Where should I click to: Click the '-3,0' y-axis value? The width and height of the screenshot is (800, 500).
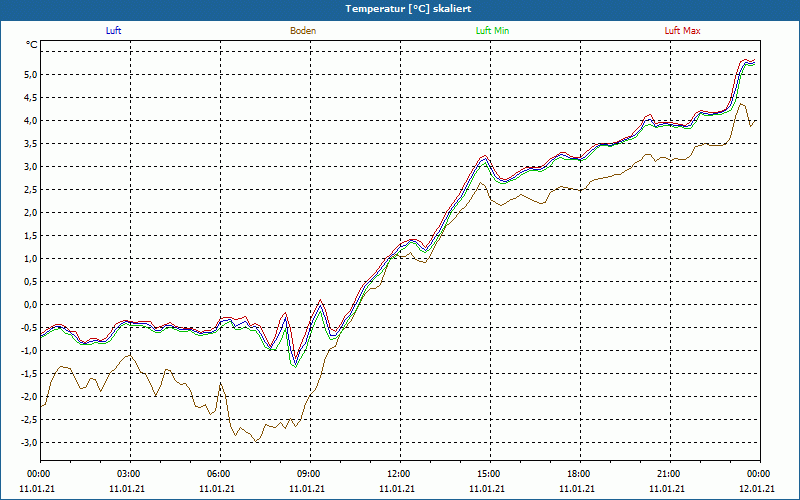29,442
